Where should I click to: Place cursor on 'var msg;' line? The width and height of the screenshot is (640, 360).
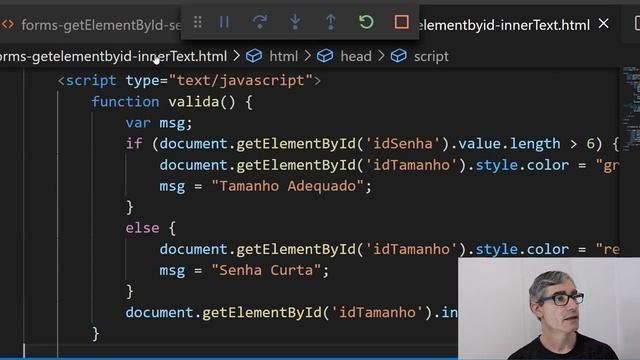(159, 123)
